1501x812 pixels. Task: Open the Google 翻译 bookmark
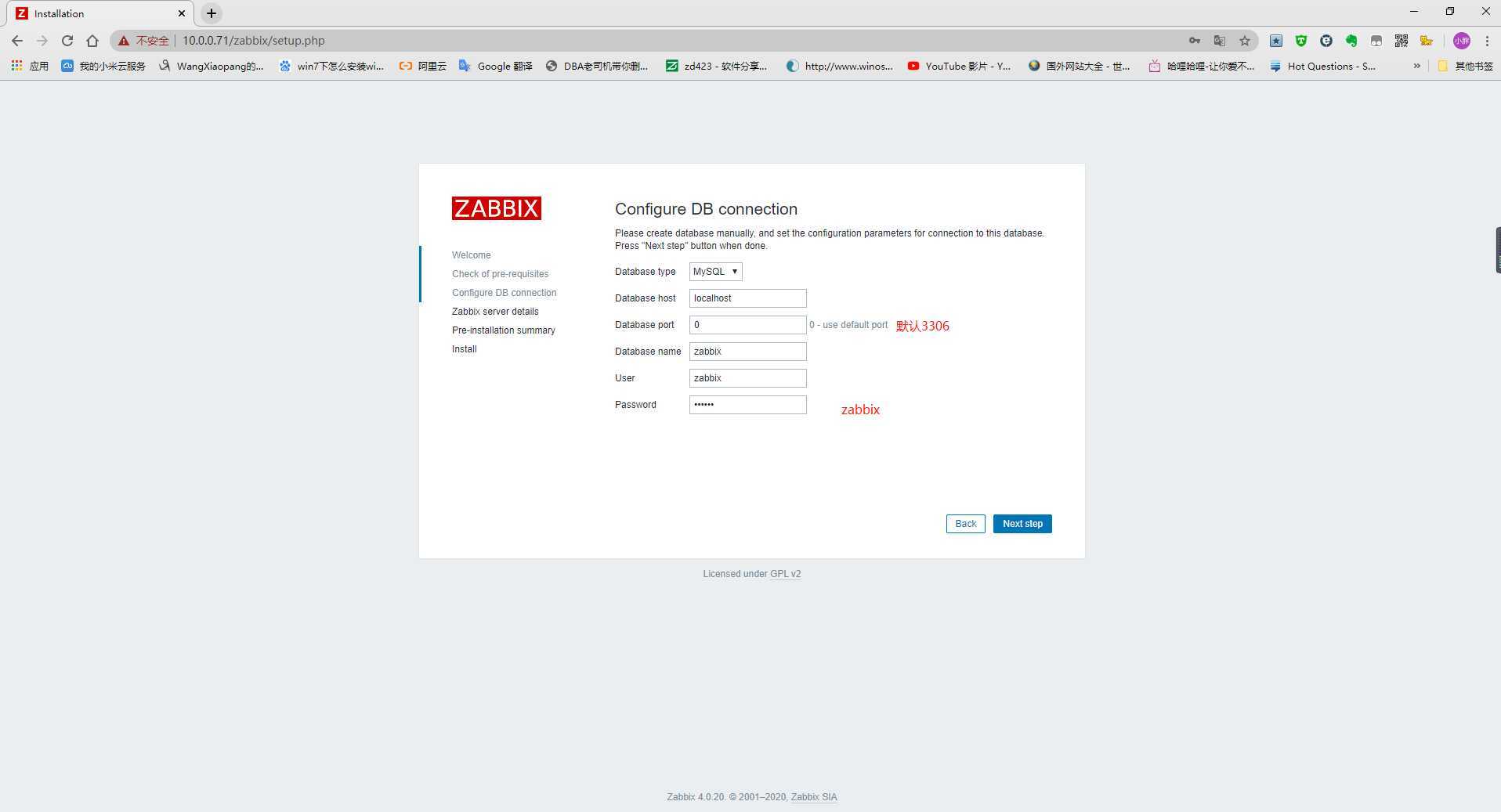(x=496, y=67)
